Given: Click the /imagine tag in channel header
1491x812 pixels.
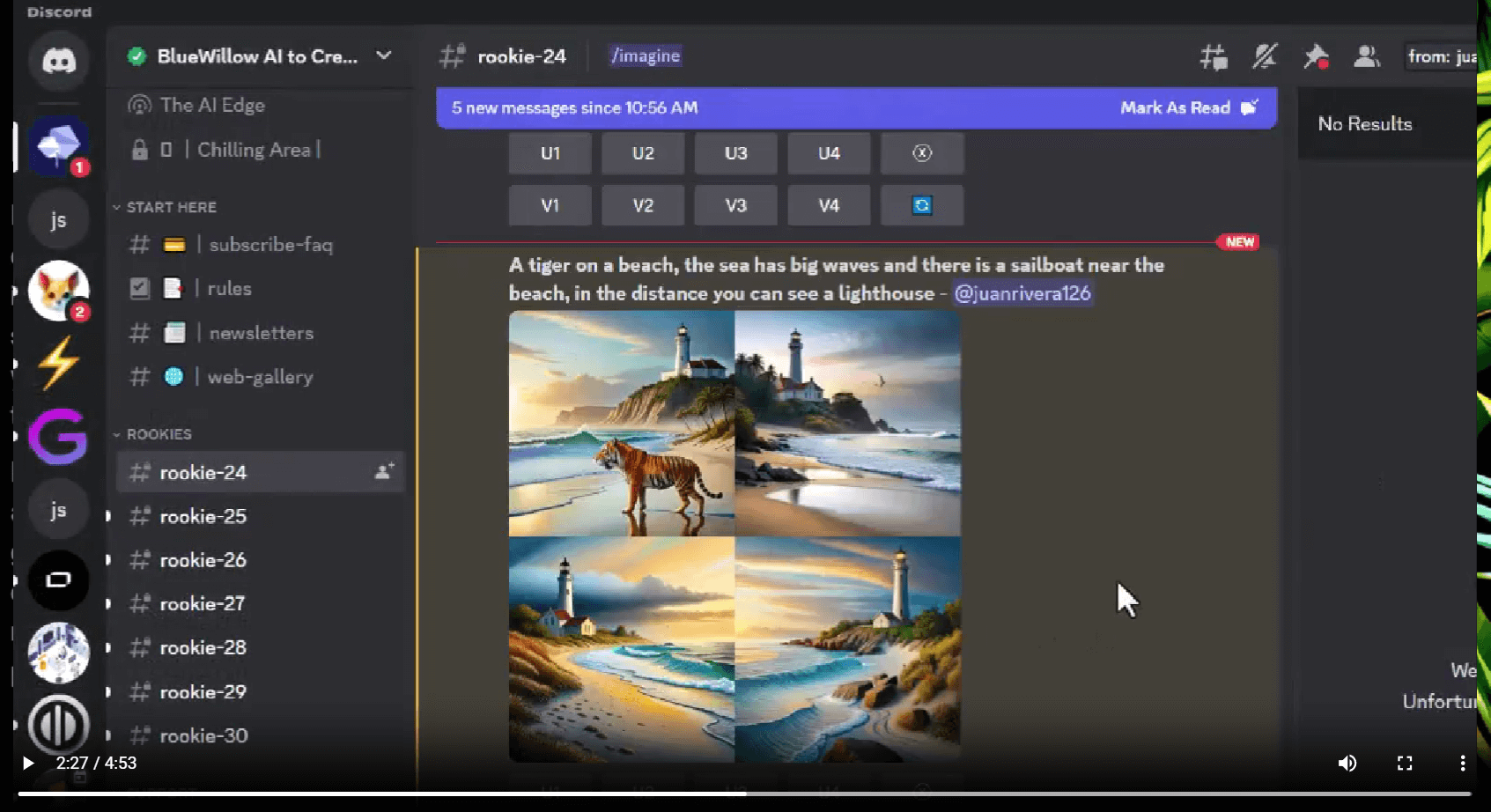Looking at the screenshot, I should (646, 55).
